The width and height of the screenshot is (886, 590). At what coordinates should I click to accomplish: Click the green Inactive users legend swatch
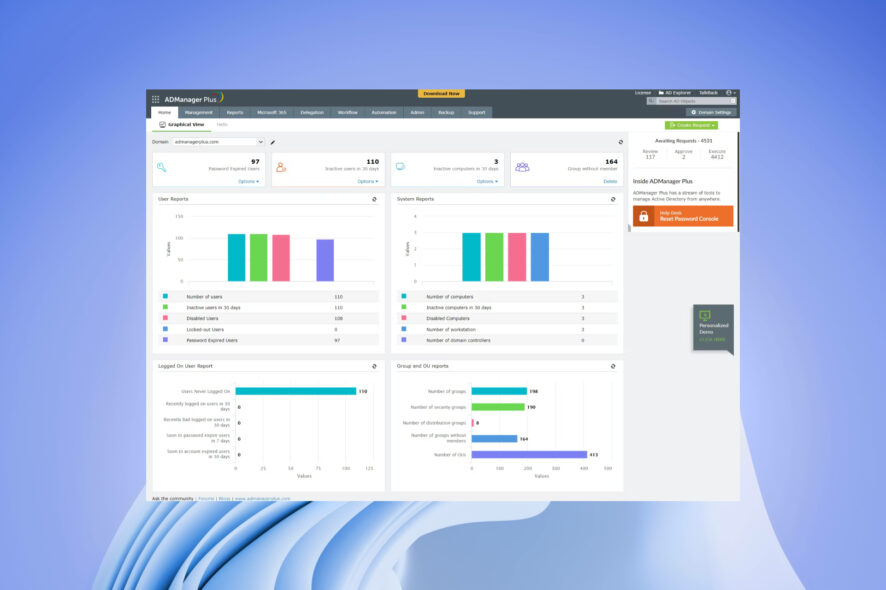pyautogui.click(x=166, y=307)
